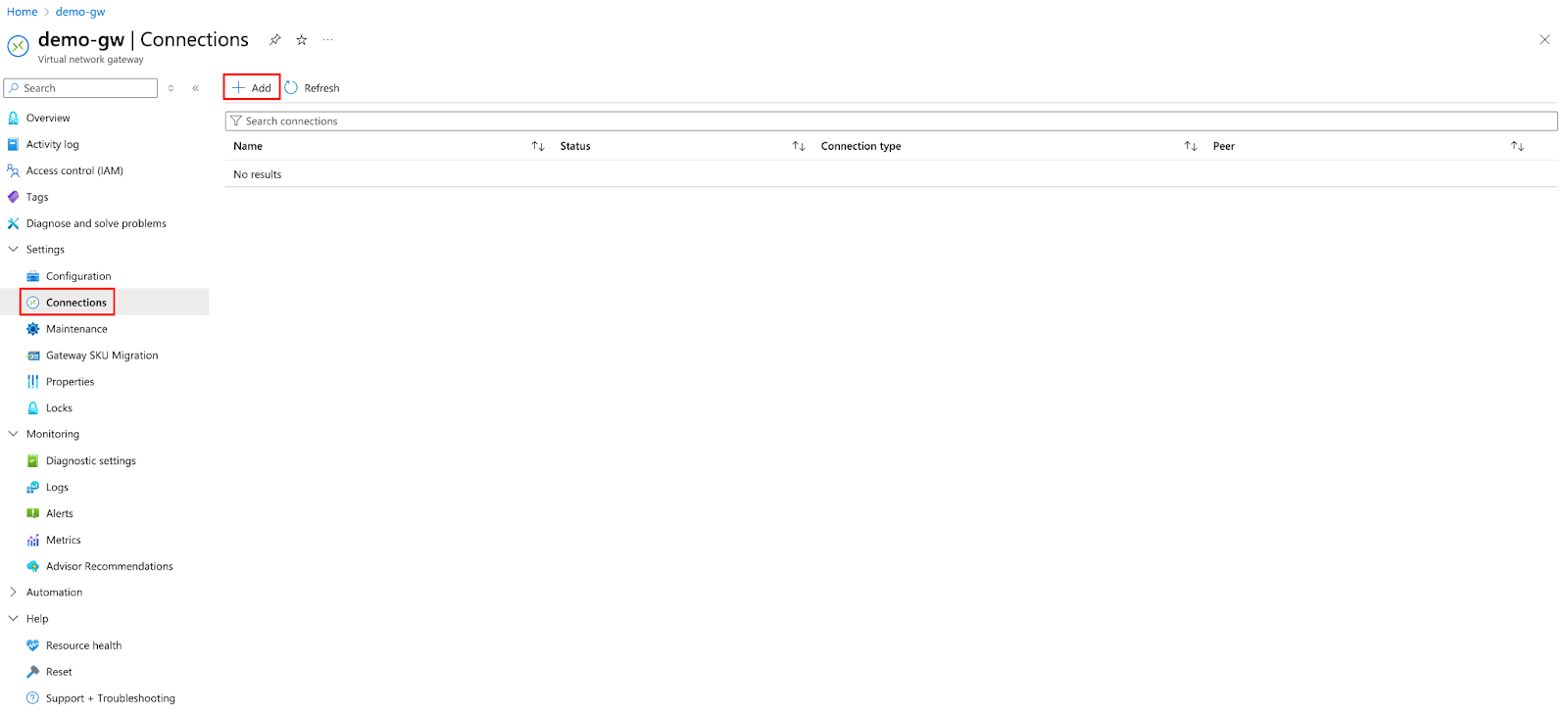
Task: Sort connections by Name column arrows
Action: pos(538,146)
